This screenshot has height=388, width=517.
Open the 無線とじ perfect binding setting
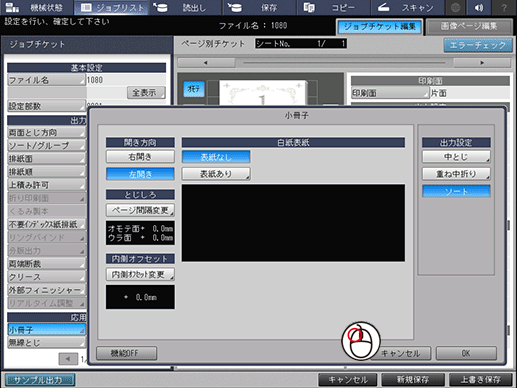[46, 342]
